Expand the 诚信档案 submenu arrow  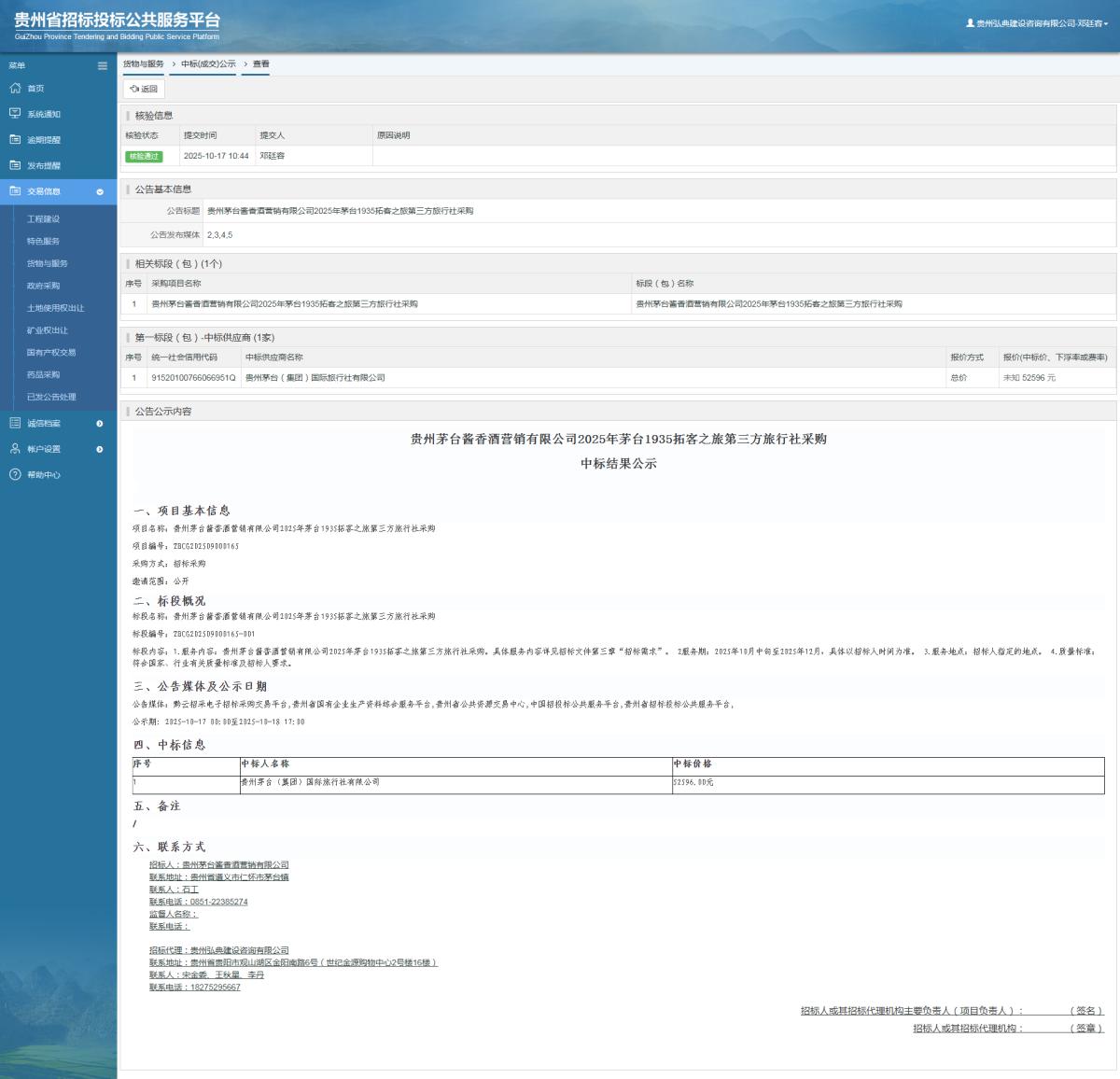100,424
